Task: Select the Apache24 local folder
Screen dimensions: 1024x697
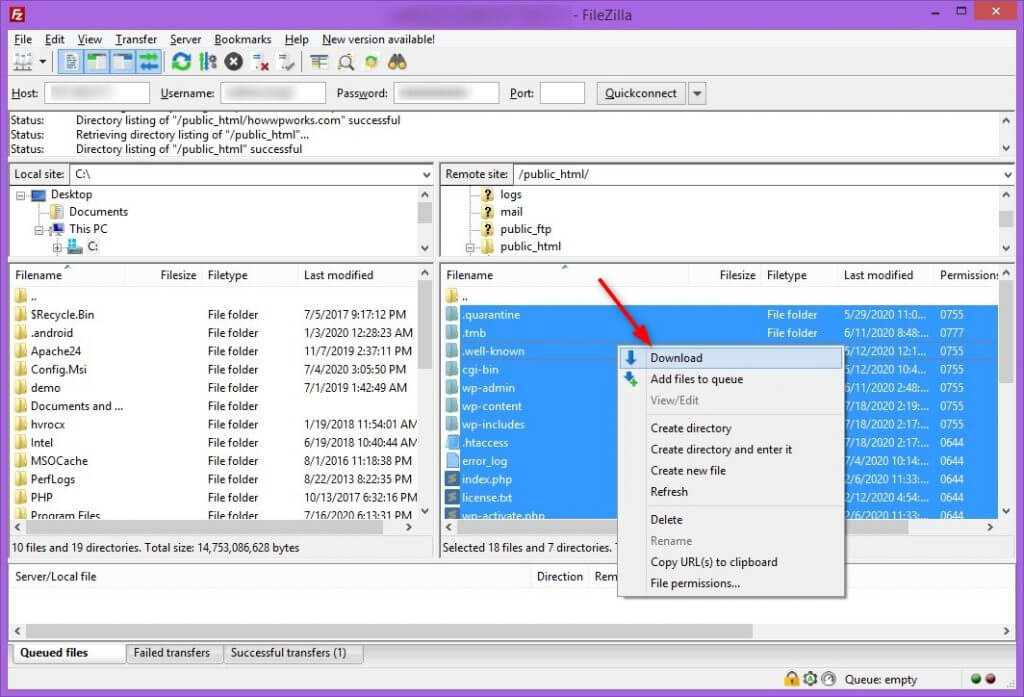Action: (x=56, y=351)
